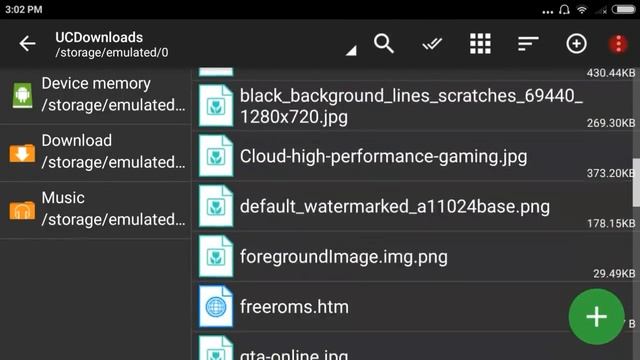Click the vertical scrollbar thumb
Viewport: 640px width, 360px height.
click(636, 182)
